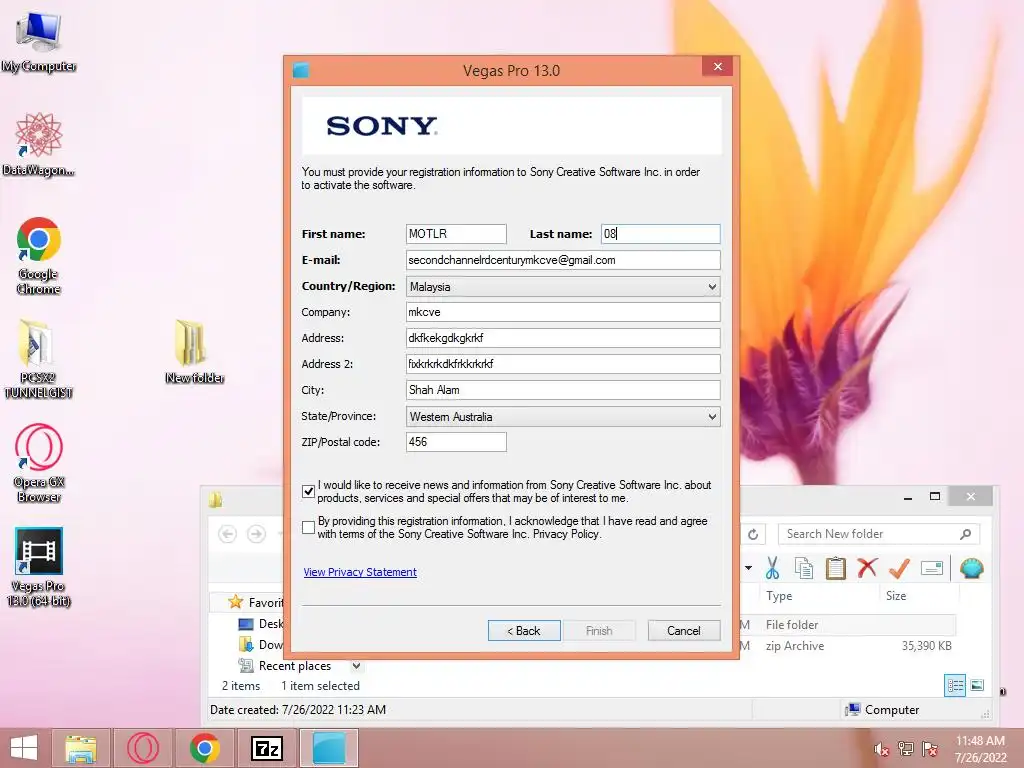Launch the Vegas Pro 13.0 (64-bit) shortcut
Viewport: 1024px width, 768px height.
click(39, 567)
